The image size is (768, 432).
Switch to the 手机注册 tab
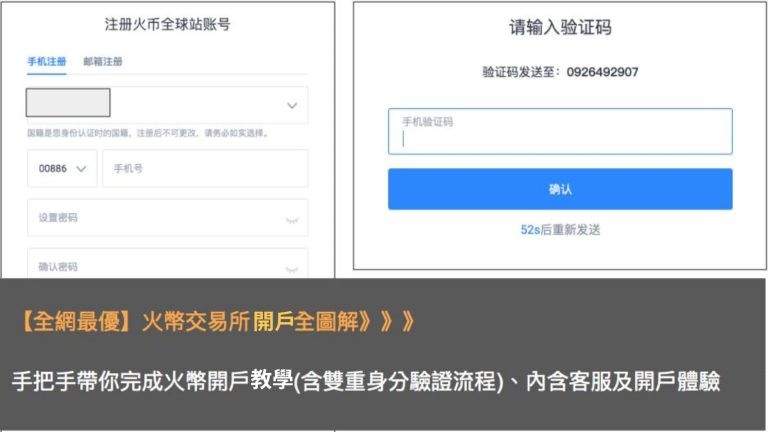click(x=47, y=62)
